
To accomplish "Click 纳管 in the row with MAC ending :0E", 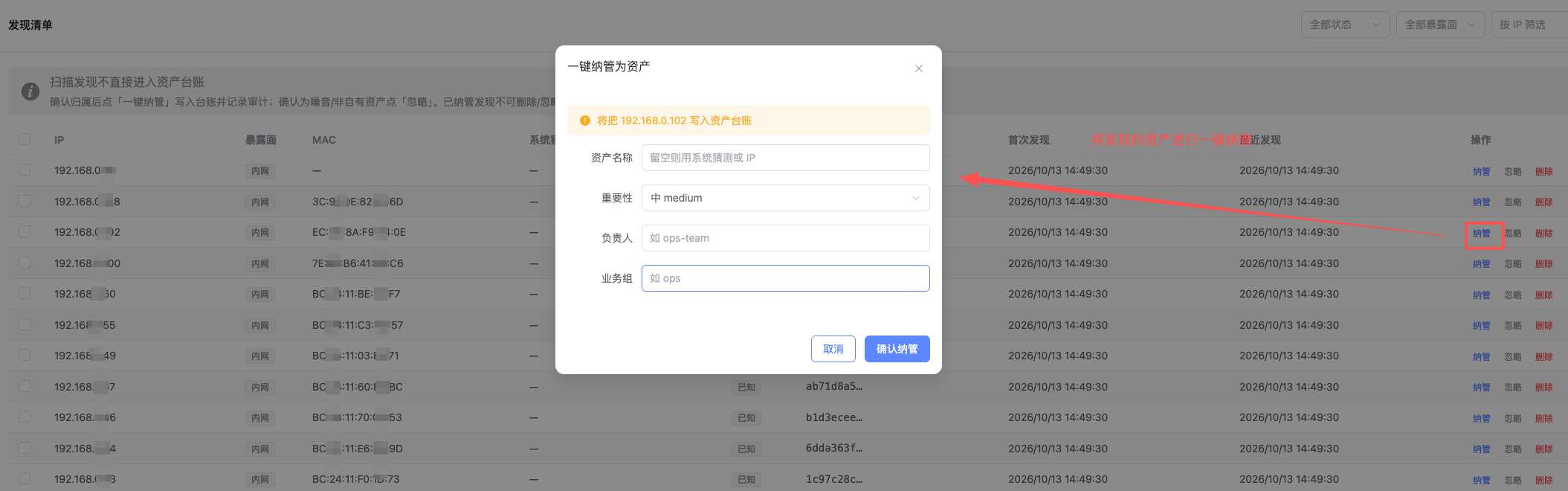I will point(1481,233).
